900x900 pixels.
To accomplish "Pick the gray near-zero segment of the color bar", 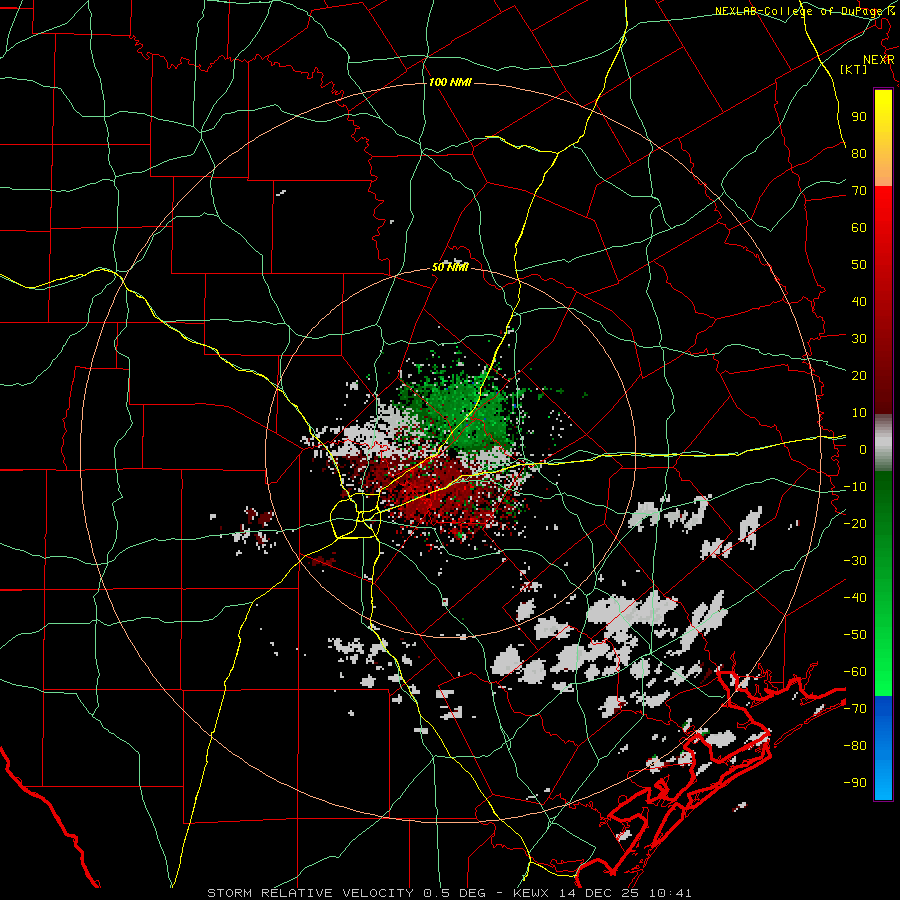I will (x=883, y=442).
